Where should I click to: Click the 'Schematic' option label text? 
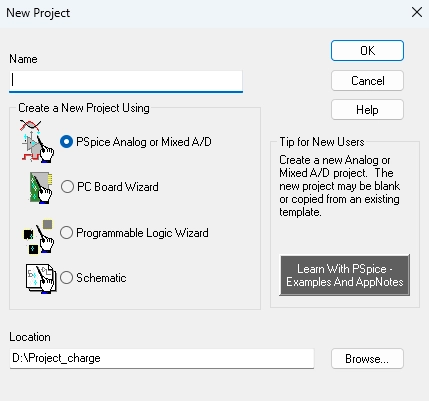pos(101,278)
